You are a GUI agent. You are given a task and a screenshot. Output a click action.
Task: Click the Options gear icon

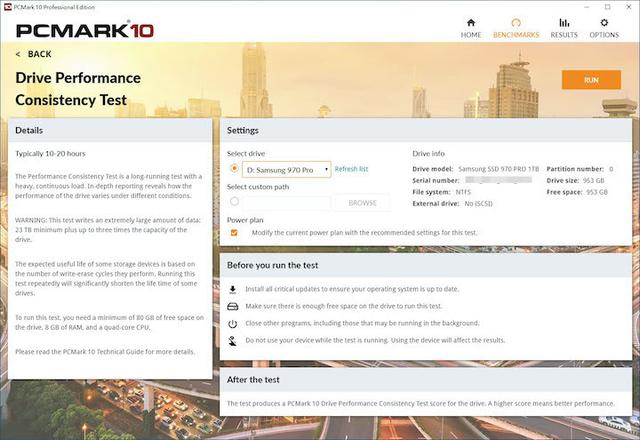coord(604,22)
